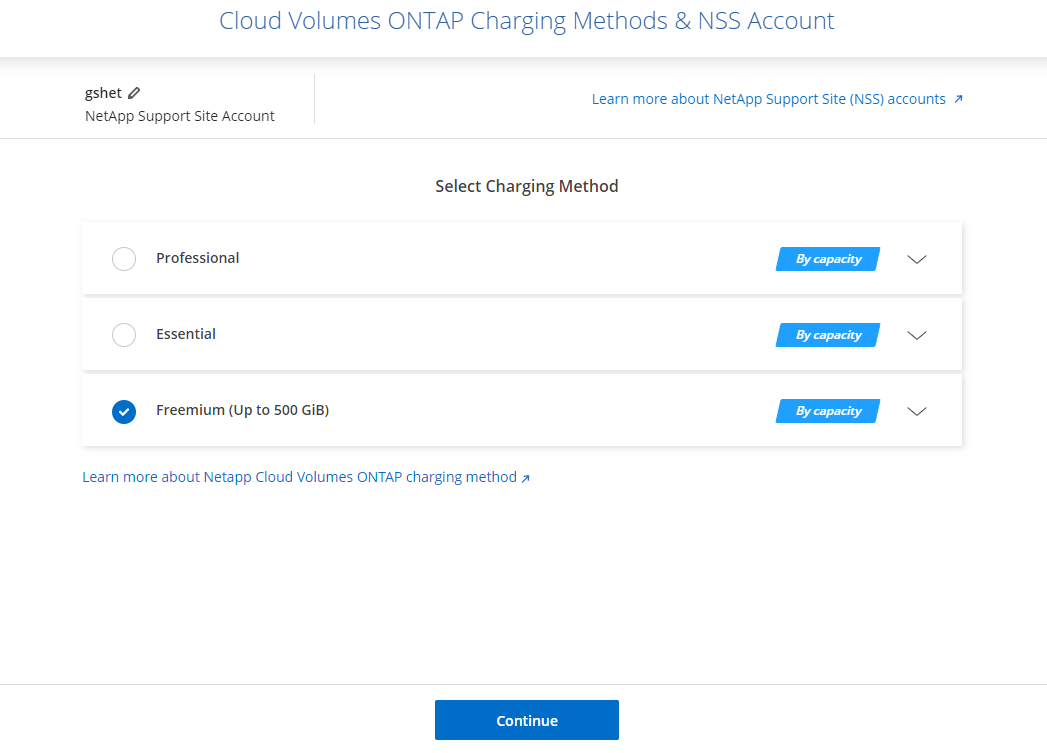Select the Professional charging method radio
Screen dimensions: 1047x753
tap(124, 258)
